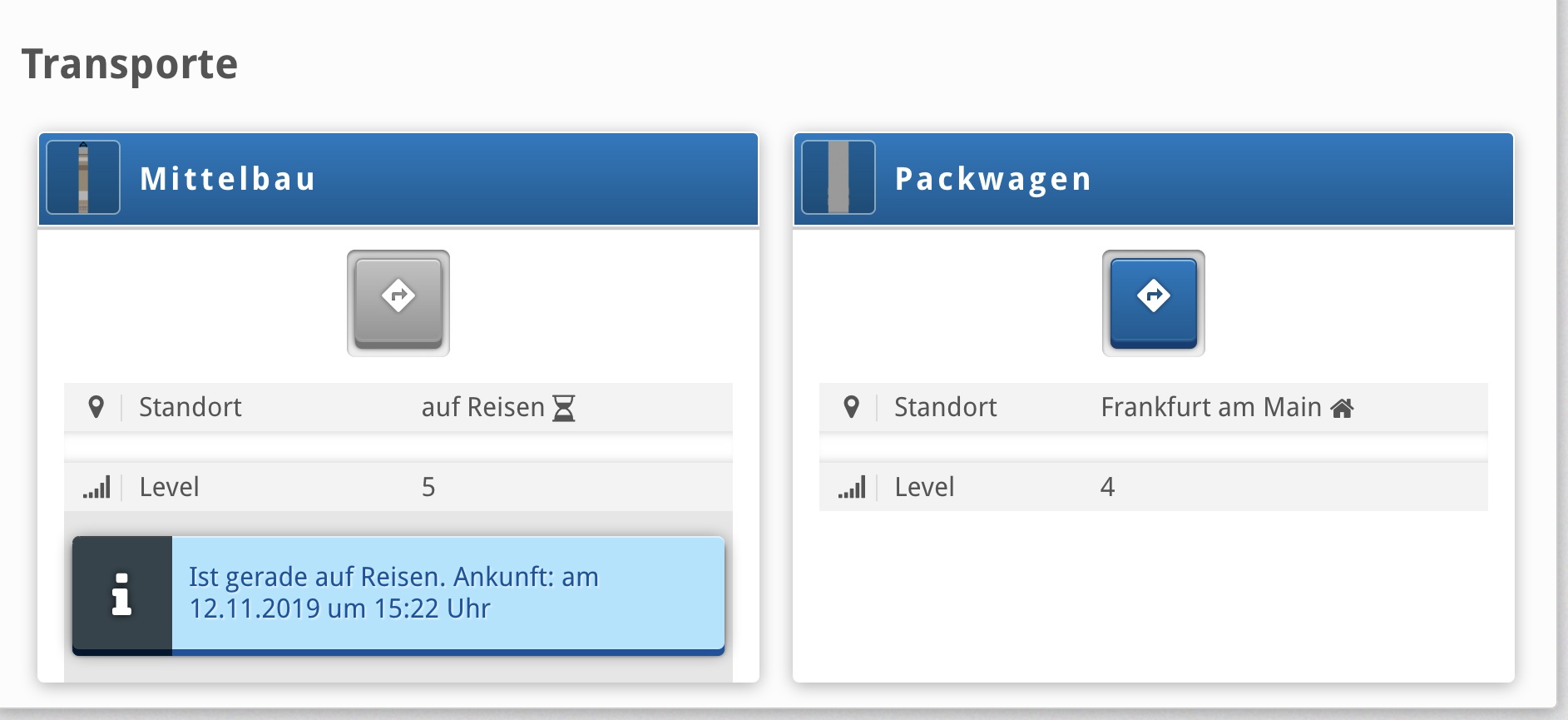Click the auf Reisen status text
The height and width of the screenshot is (720, 1568).
[x=482, y=407]
